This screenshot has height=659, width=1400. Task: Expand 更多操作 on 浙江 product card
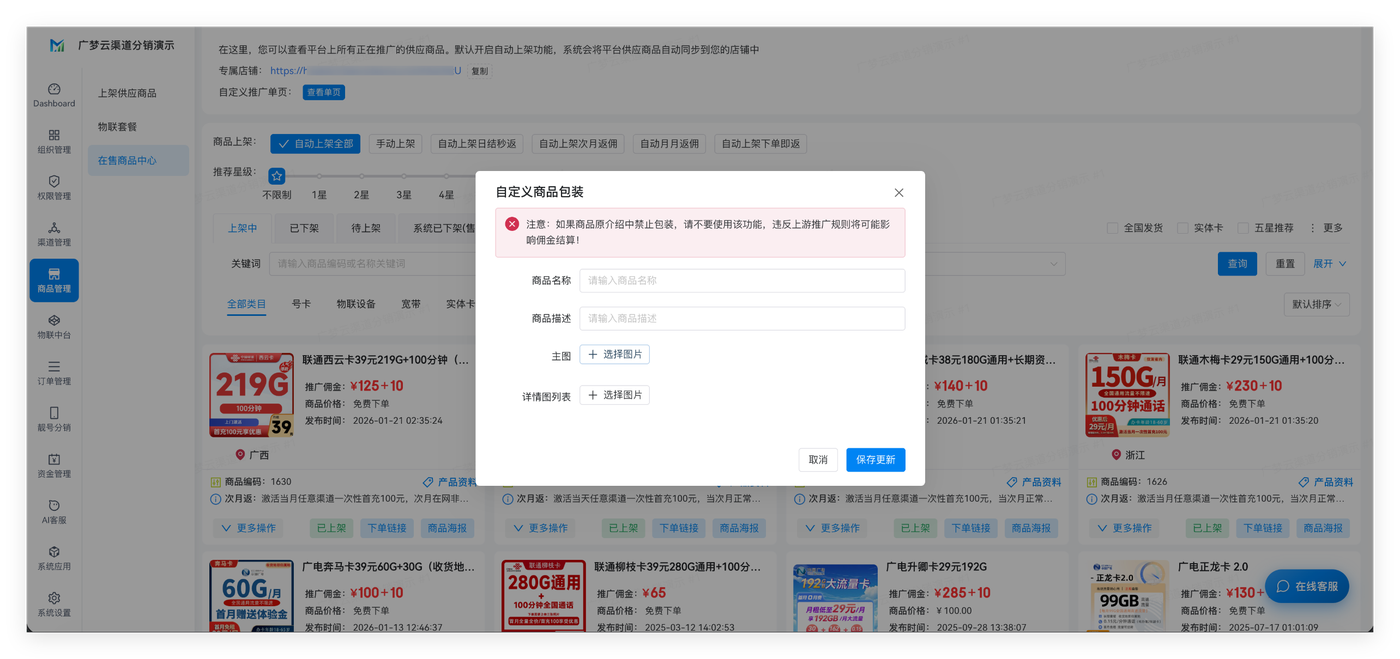coord(1123,528)
